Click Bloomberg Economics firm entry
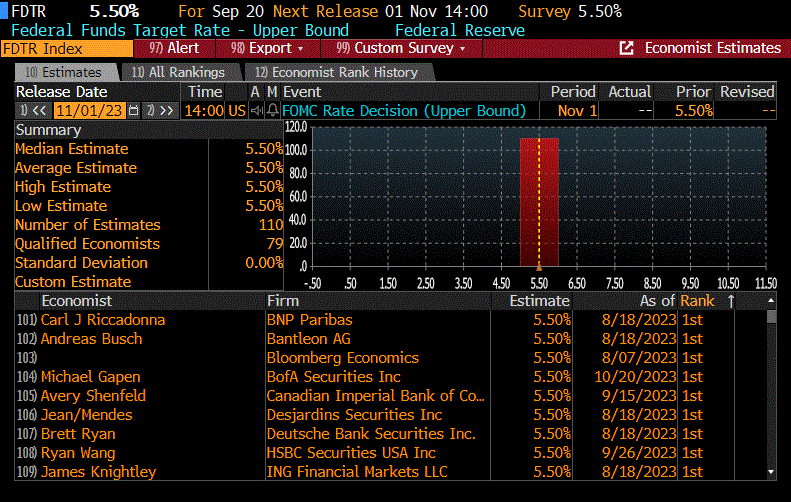Screen dimensions: 791x502 343,358
